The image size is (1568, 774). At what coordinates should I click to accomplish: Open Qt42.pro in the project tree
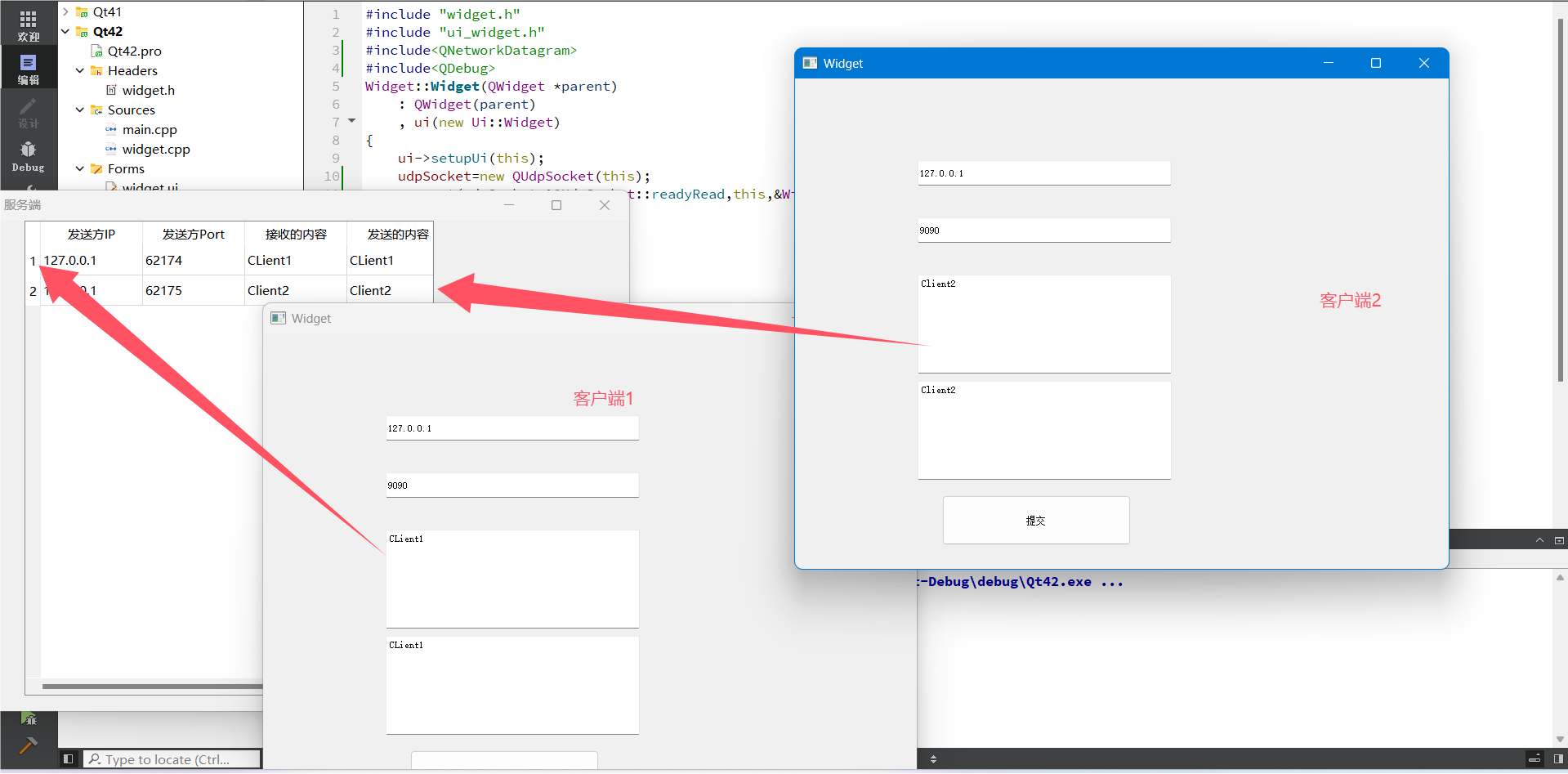(x=135, y=51)
